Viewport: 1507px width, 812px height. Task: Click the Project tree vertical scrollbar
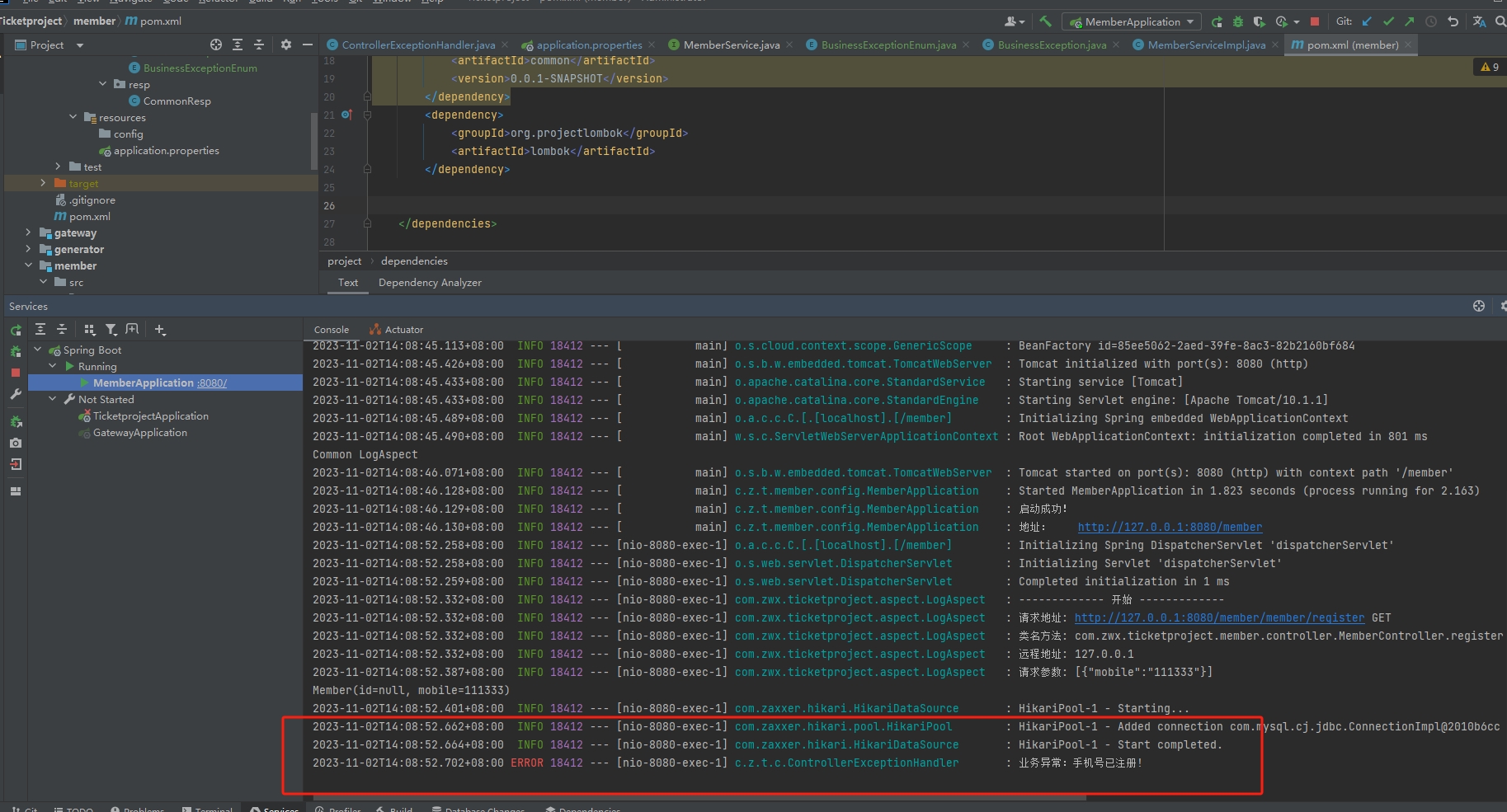tap(313, 140)
